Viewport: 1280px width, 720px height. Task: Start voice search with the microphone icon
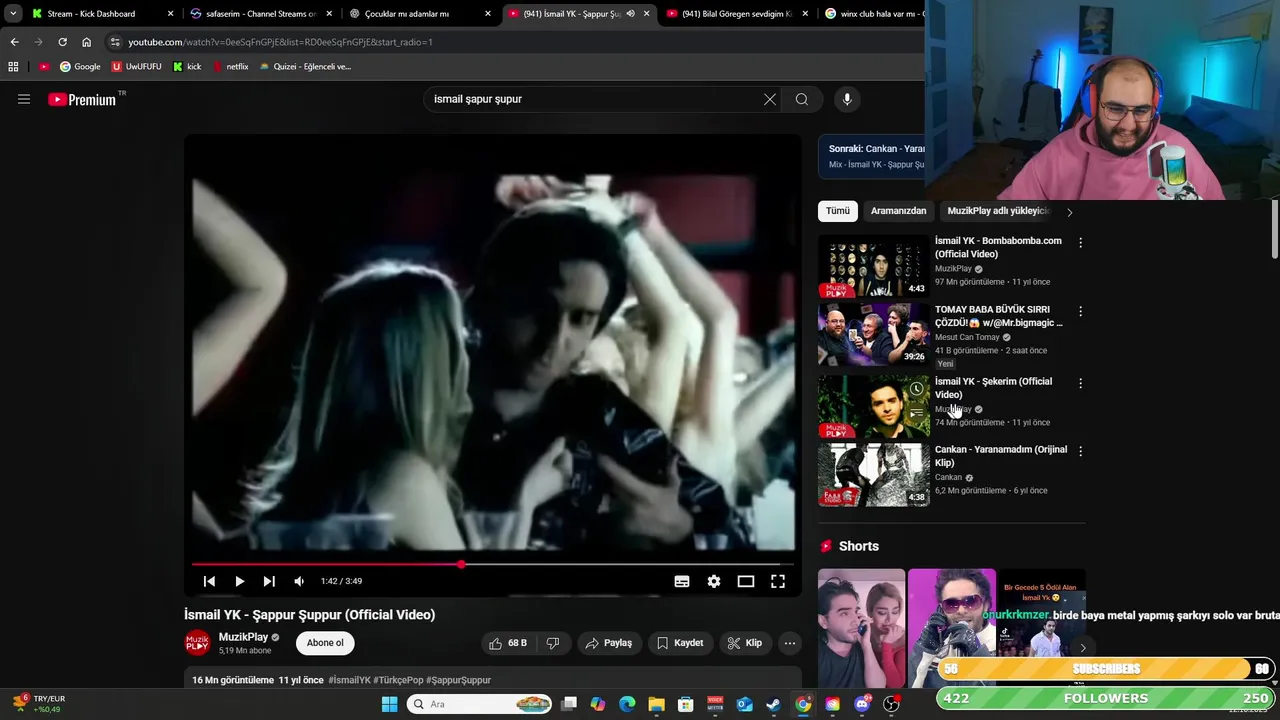pyautogui.click(x=847, y=99)
